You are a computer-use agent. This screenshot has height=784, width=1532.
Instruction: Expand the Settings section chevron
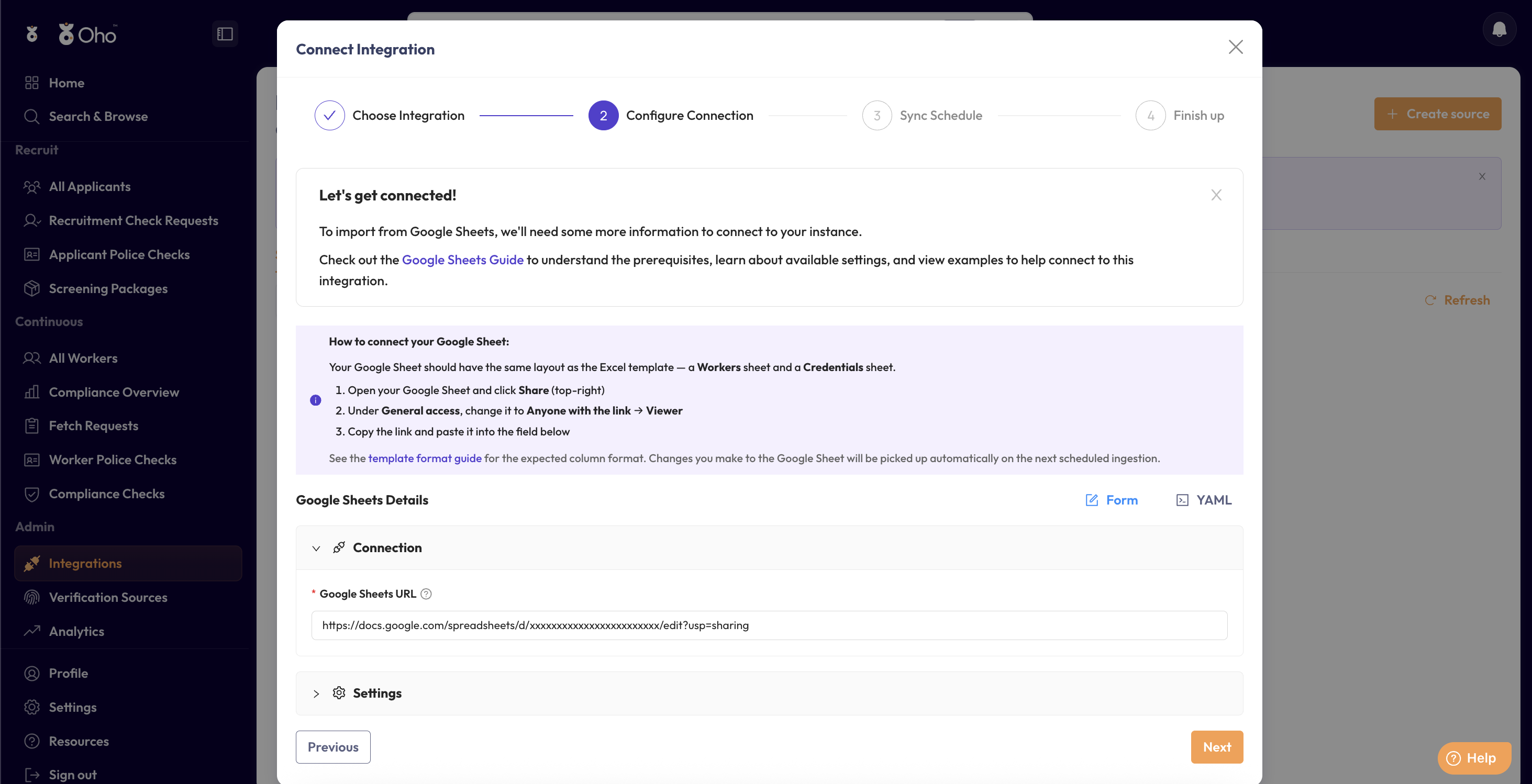pyautogui.click(x=316, y=693)
